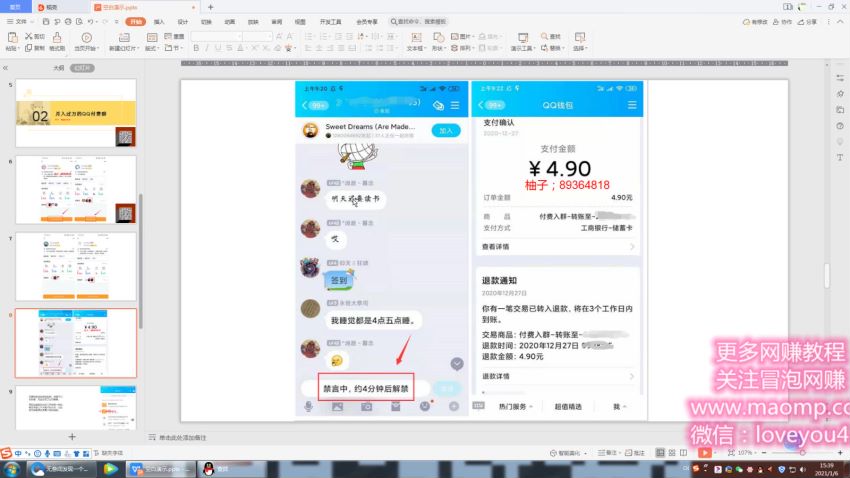Select the 开始 ribbon tab
The width and height of the screenshot is (850, 478).
pos(135,22)
